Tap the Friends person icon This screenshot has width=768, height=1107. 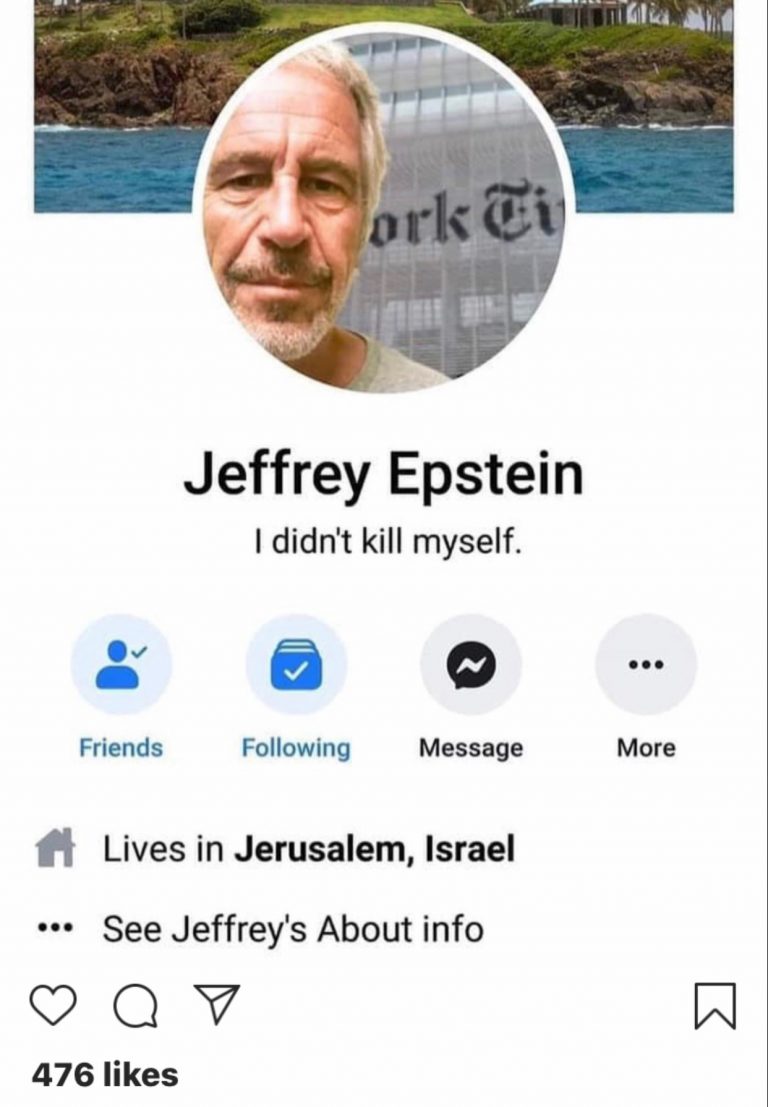121,664
